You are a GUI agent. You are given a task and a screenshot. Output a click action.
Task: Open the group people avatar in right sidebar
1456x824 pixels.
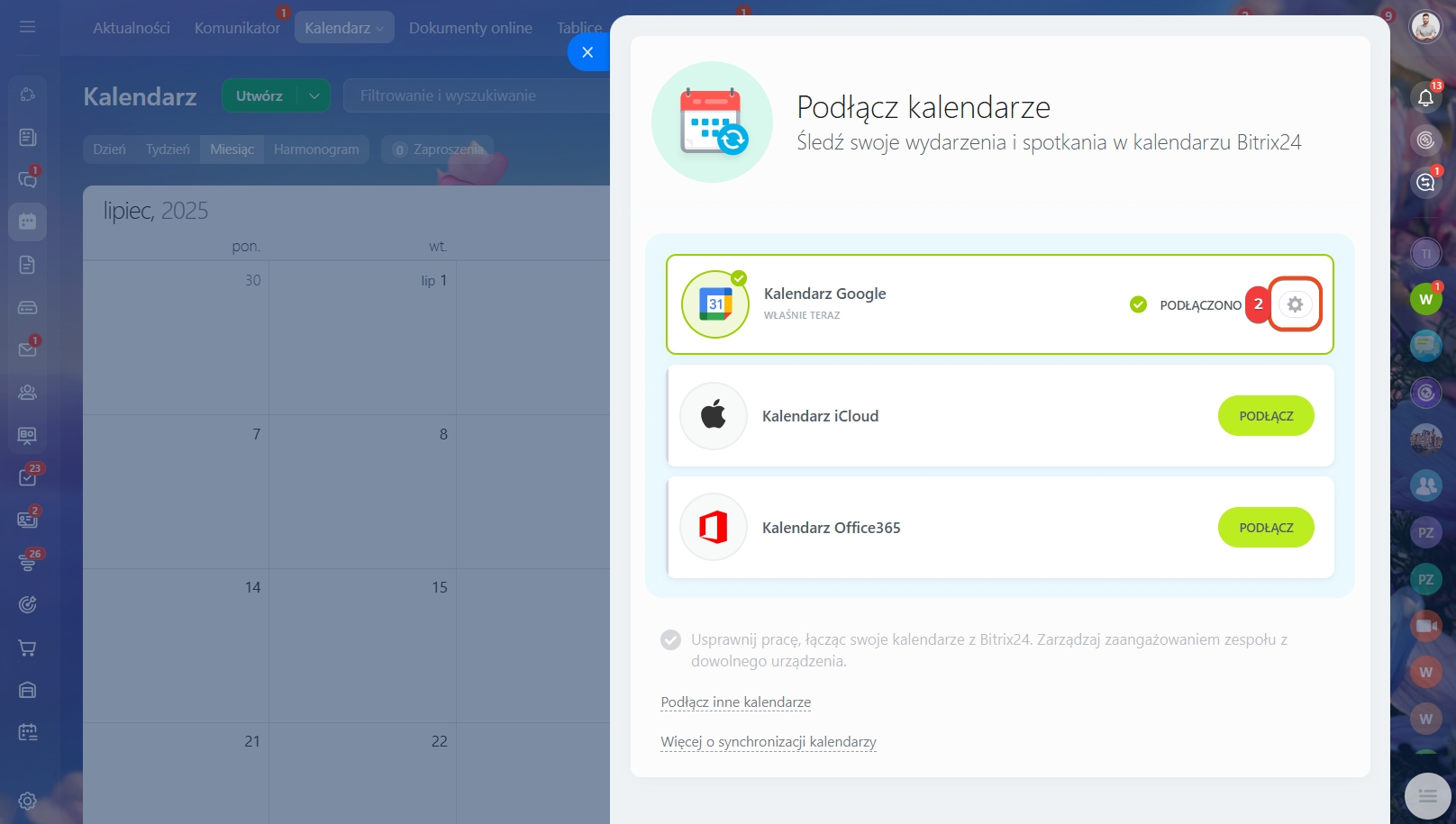(1425, 485)
